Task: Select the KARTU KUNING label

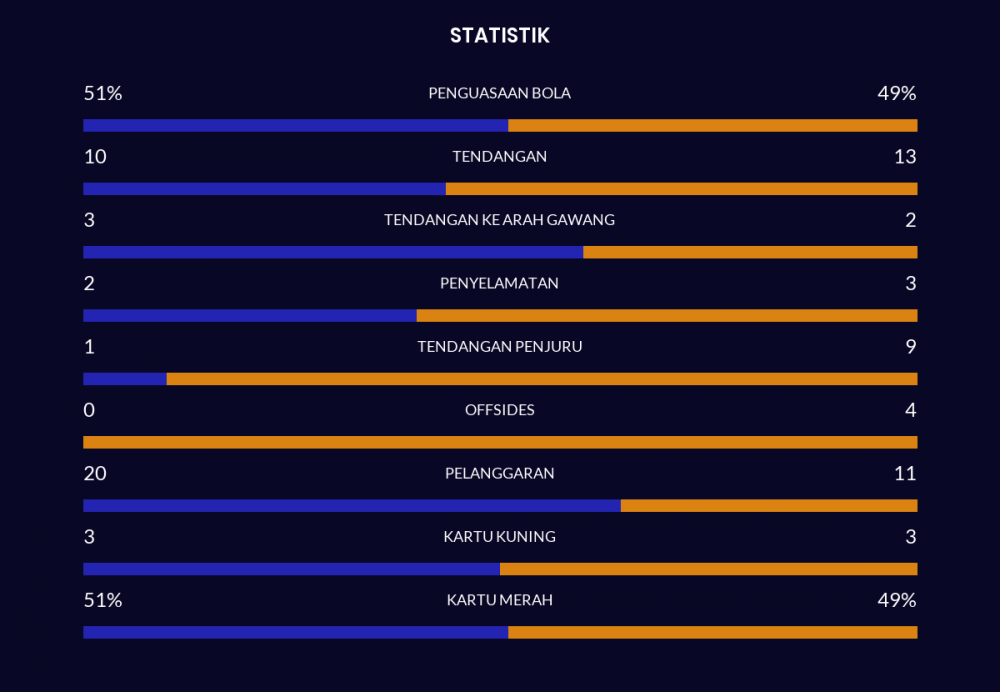Action: click(499, 537)
